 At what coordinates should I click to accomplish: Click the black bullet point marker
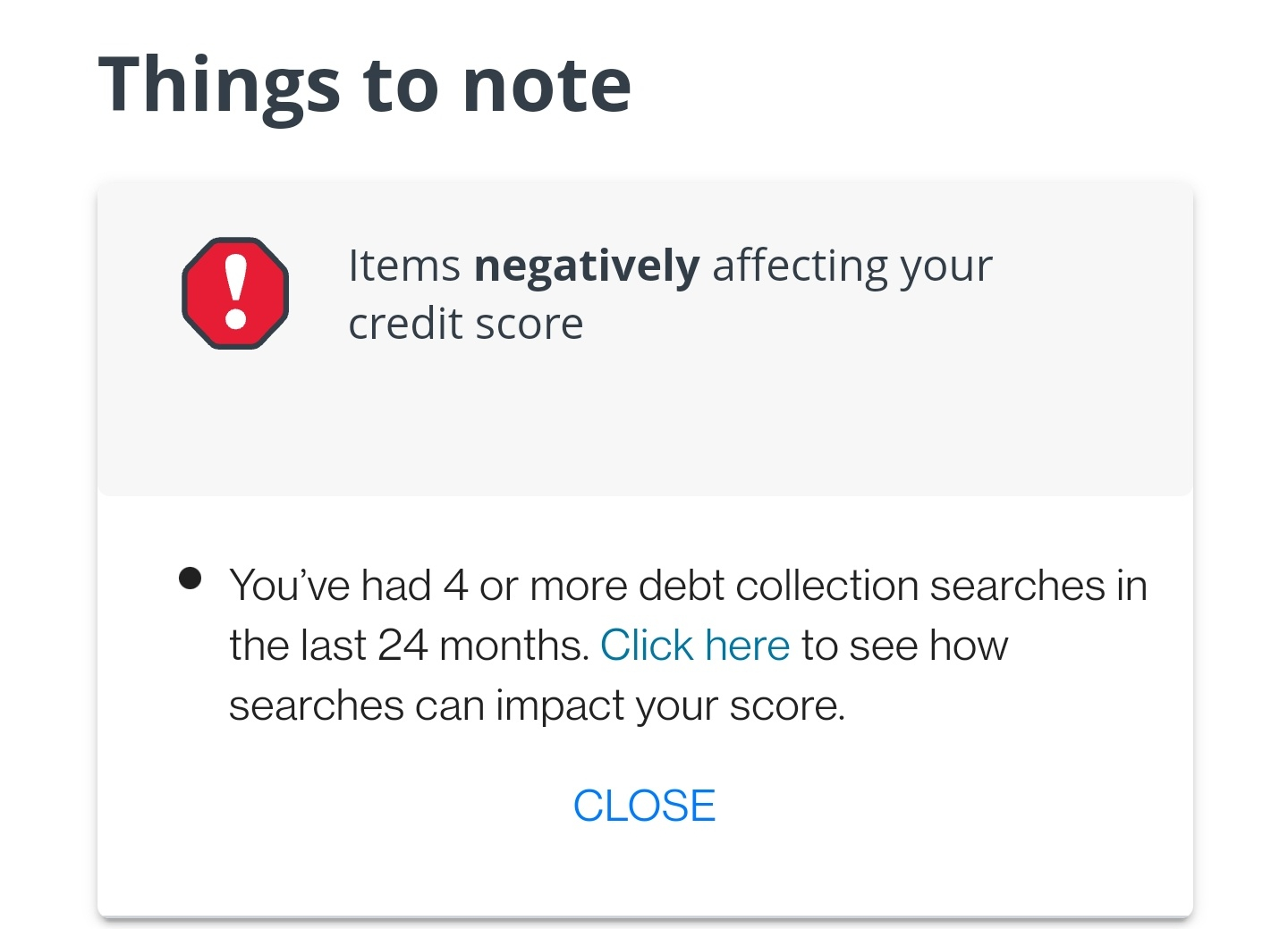tap(190, 579)
